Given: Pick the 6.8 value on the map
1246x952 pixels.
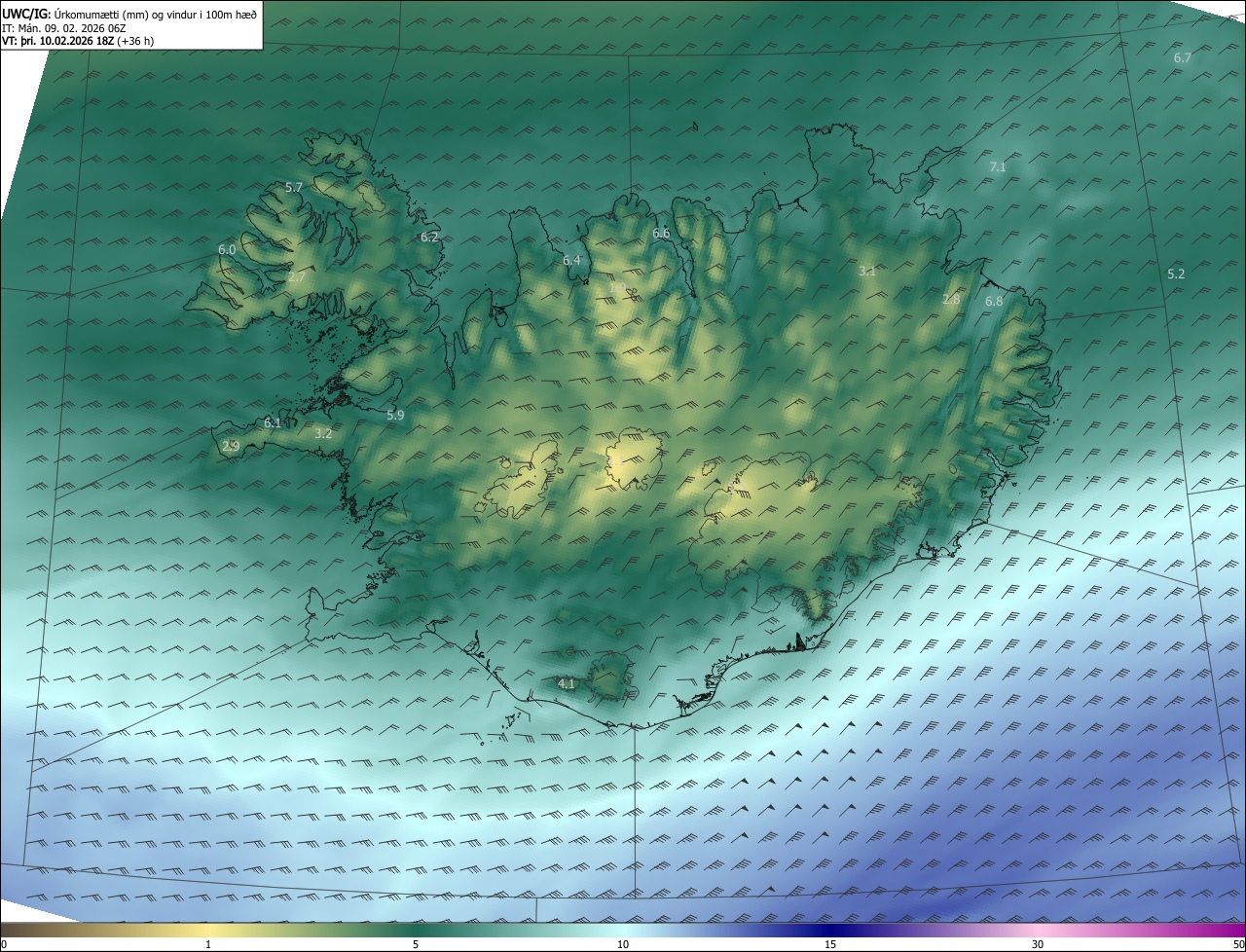Looking at the screenshot, I should click(x=994, y=302).
